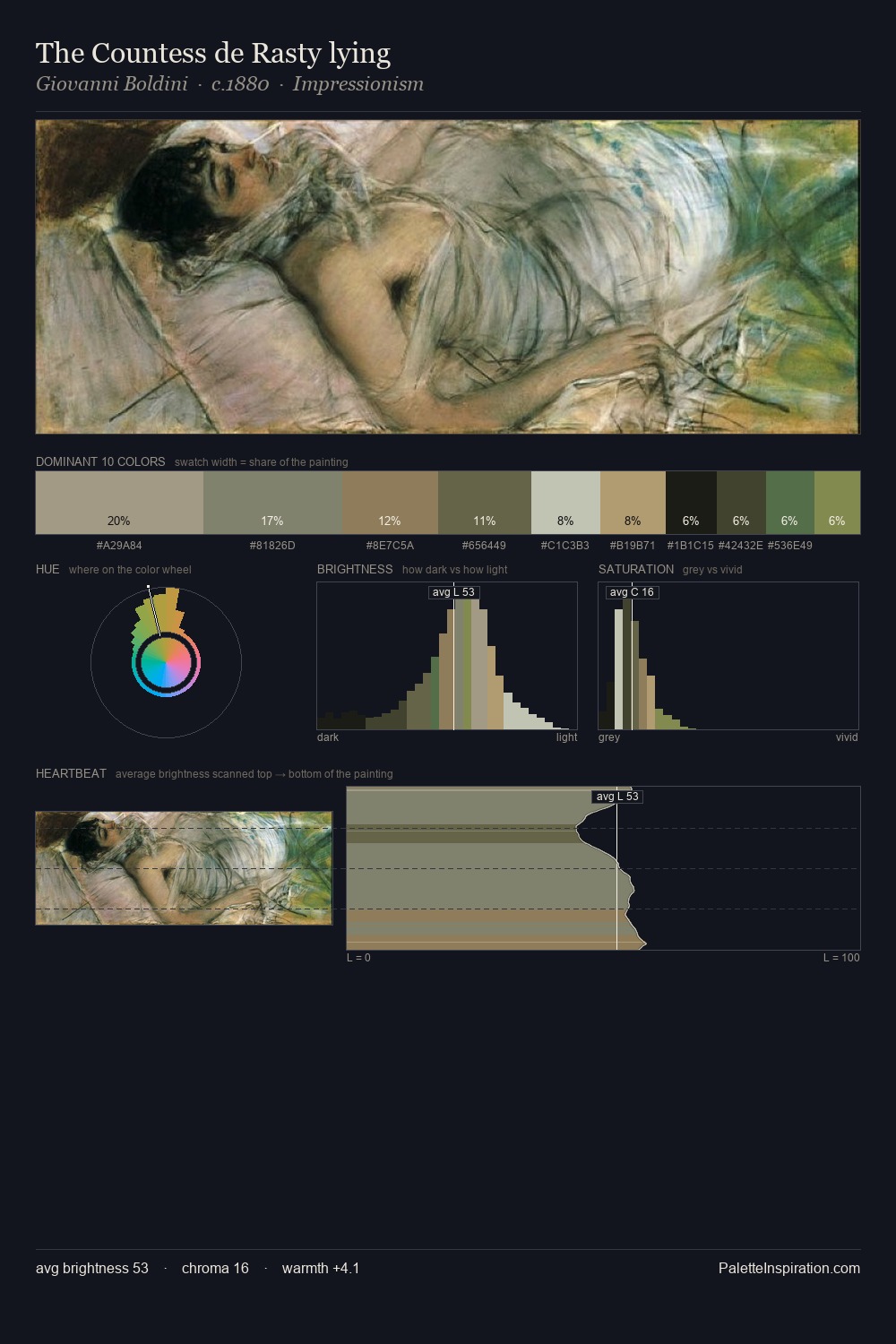The image size is (896, 1344).
Task: Click the "grey" axis label under saturation chart
Action: pyautogui.click(x=609, y=737)
